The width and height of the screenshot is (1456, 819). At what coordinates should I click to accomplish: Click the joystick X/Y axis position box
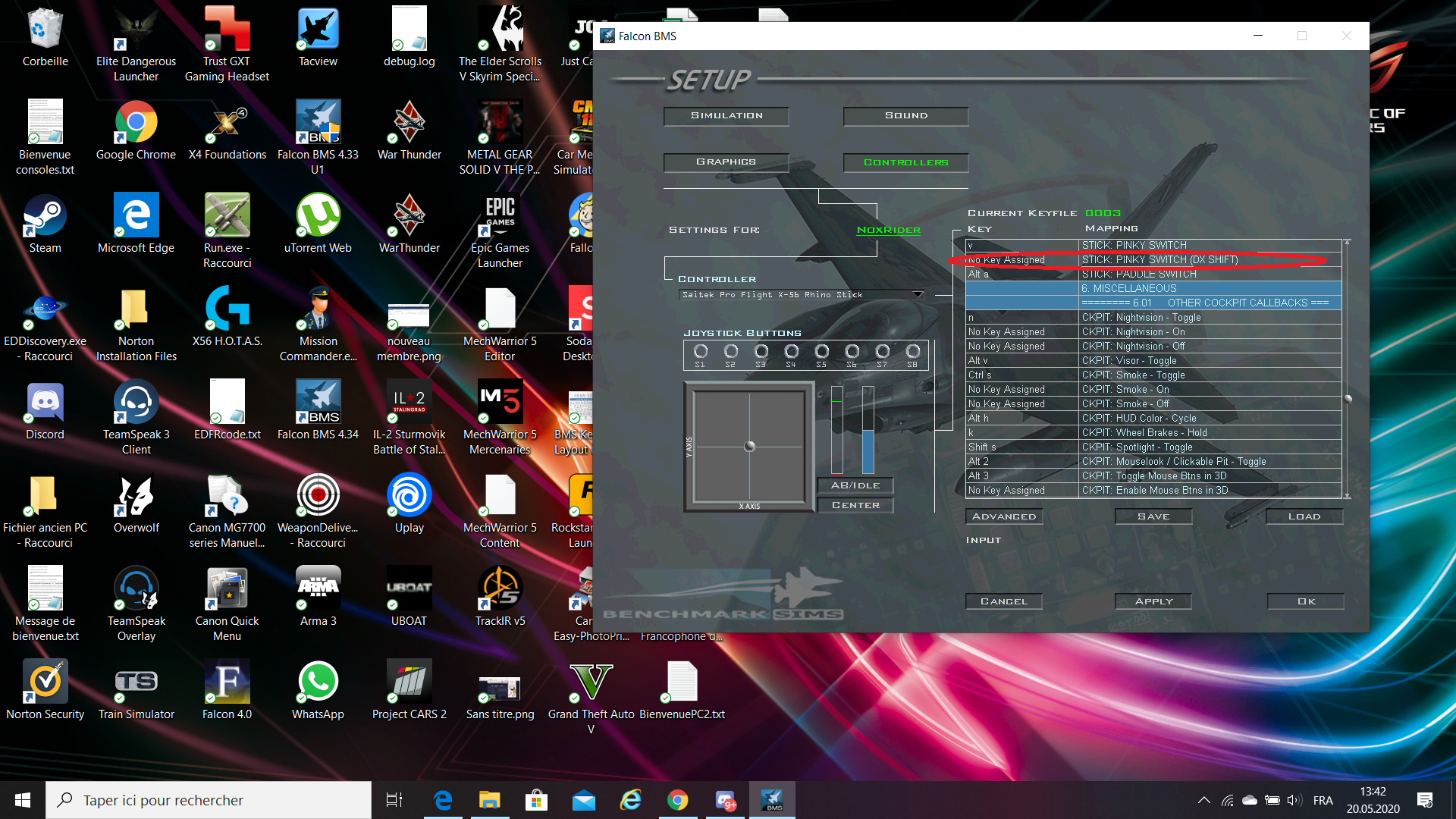pos(749,447)
